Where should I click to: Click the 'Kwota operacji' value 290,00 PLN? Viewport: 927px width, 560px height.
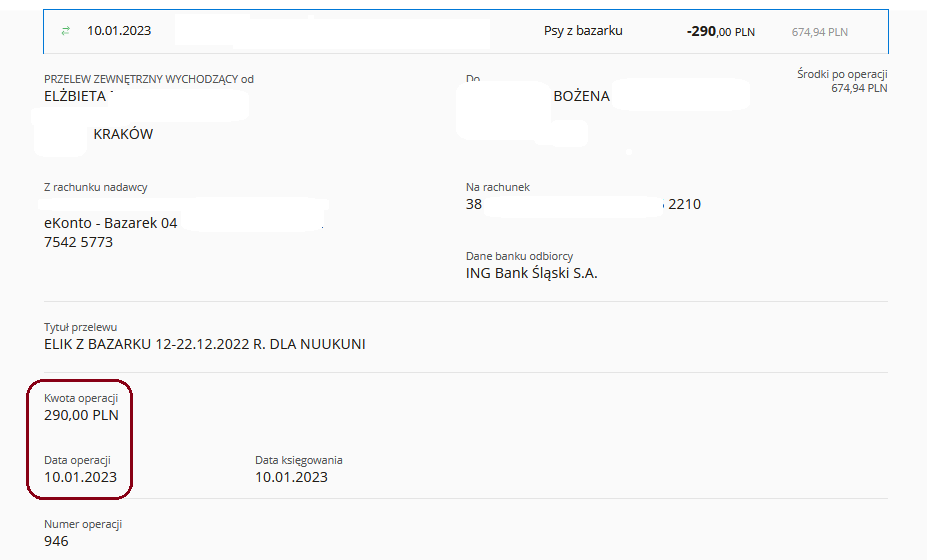(81, 415)
